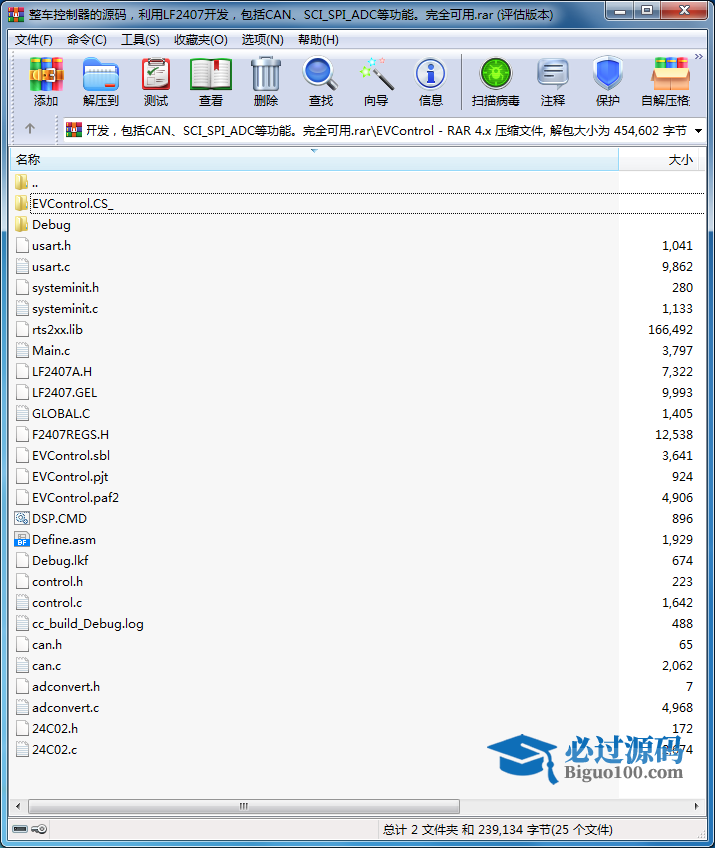The image size is (715, 848).
Task: Select the Debug folder
Action: point(51,225)
